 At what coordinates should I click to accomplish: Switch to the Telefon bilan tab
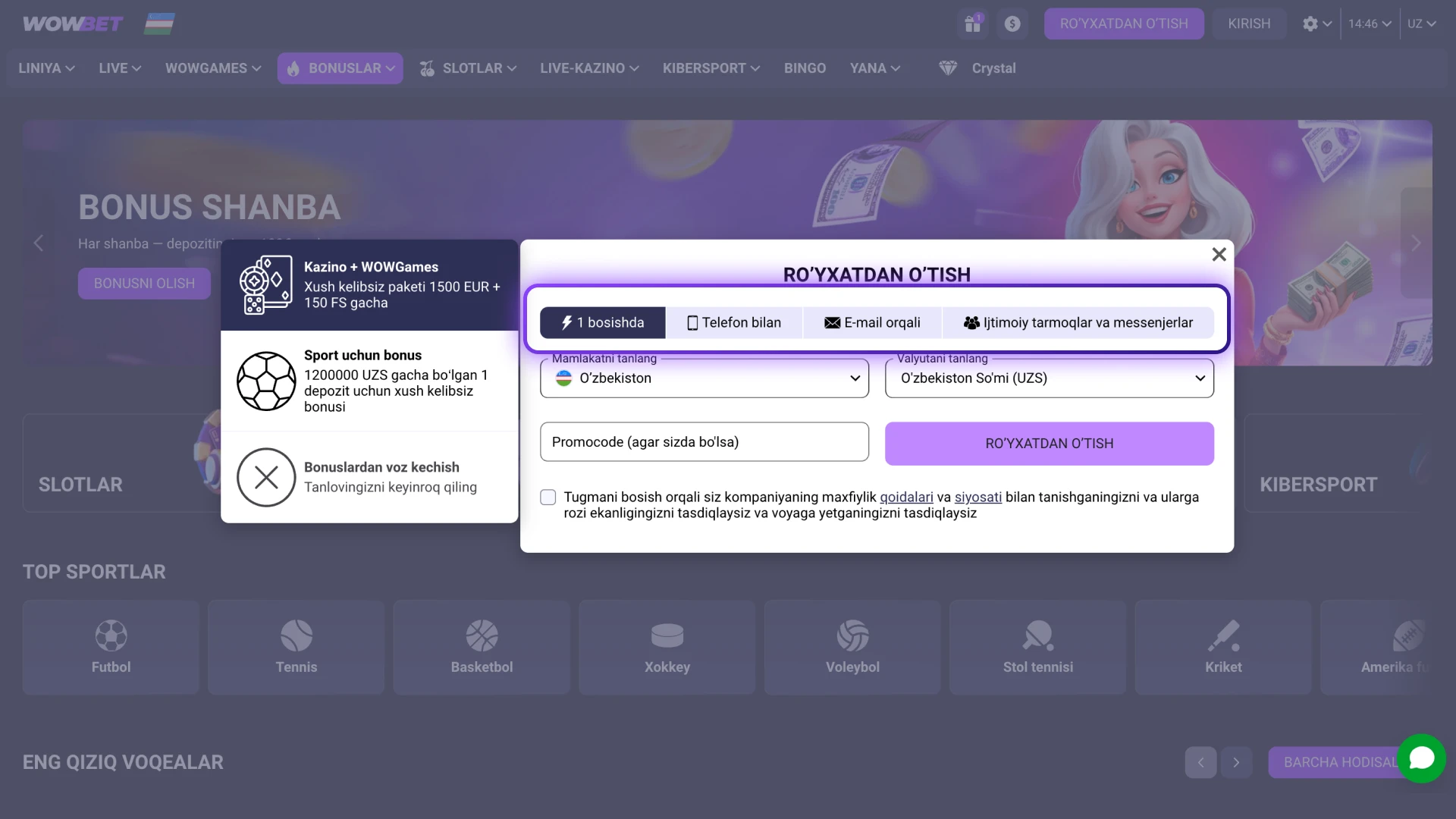[x=733, y=323]
